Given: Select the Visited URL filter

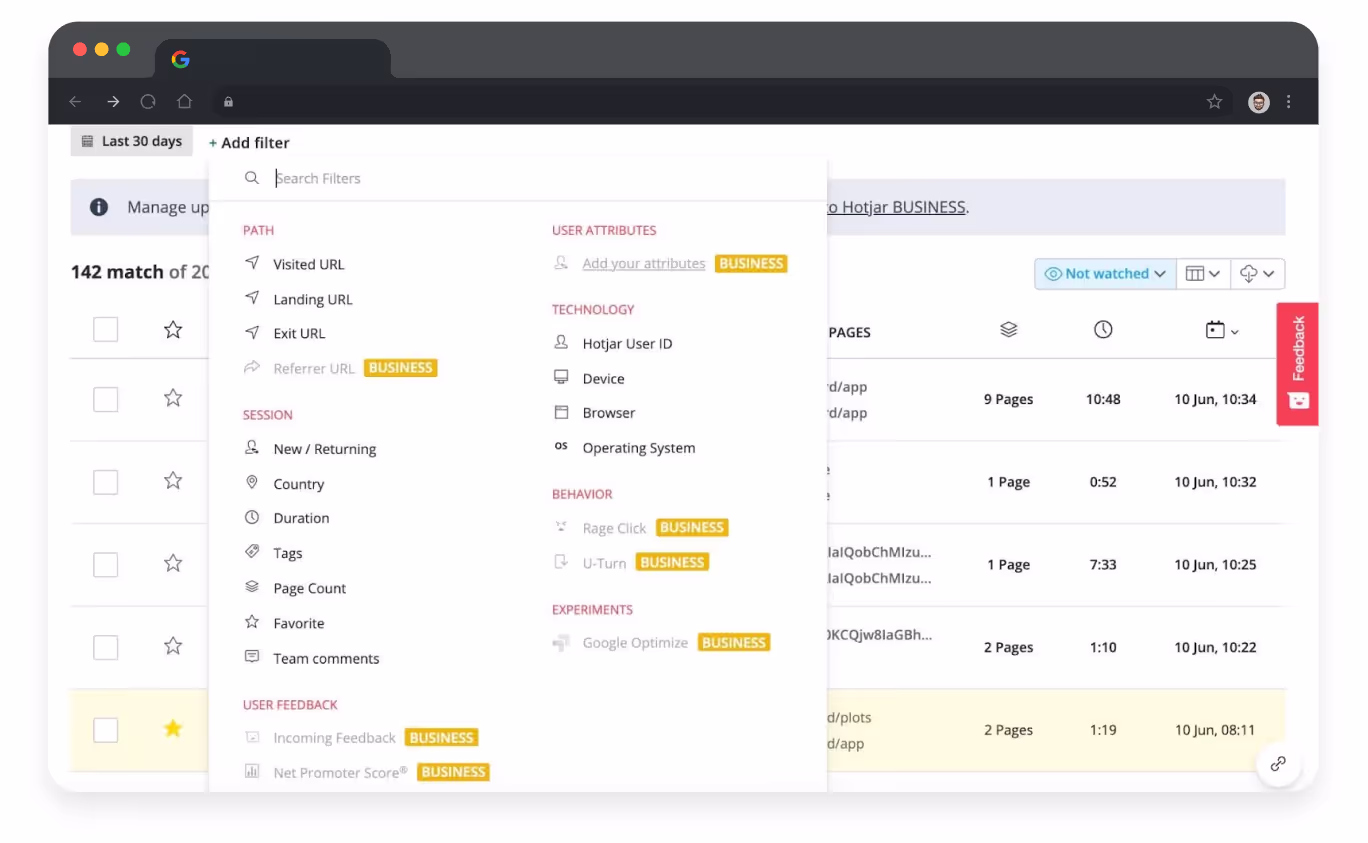Looking at the screenshot, I should [308, 264].
